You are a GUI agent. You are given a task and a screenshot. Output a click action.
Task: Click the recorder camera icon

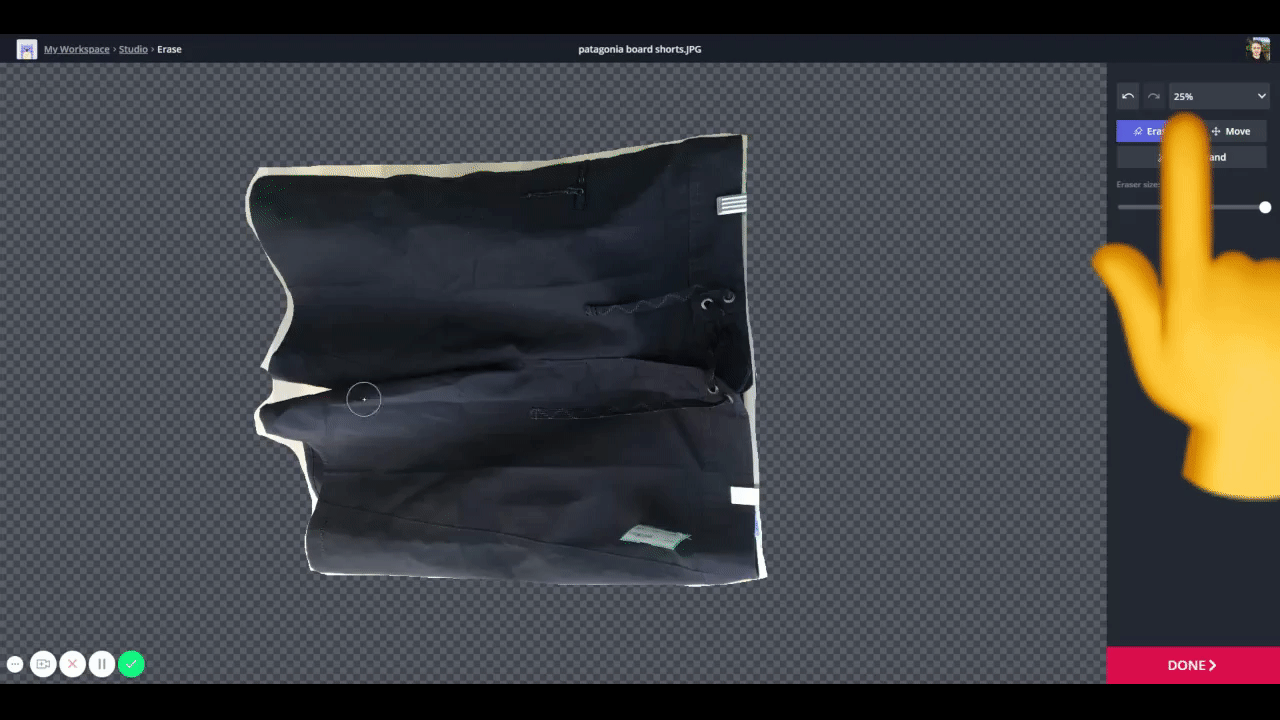pos(43,664)
